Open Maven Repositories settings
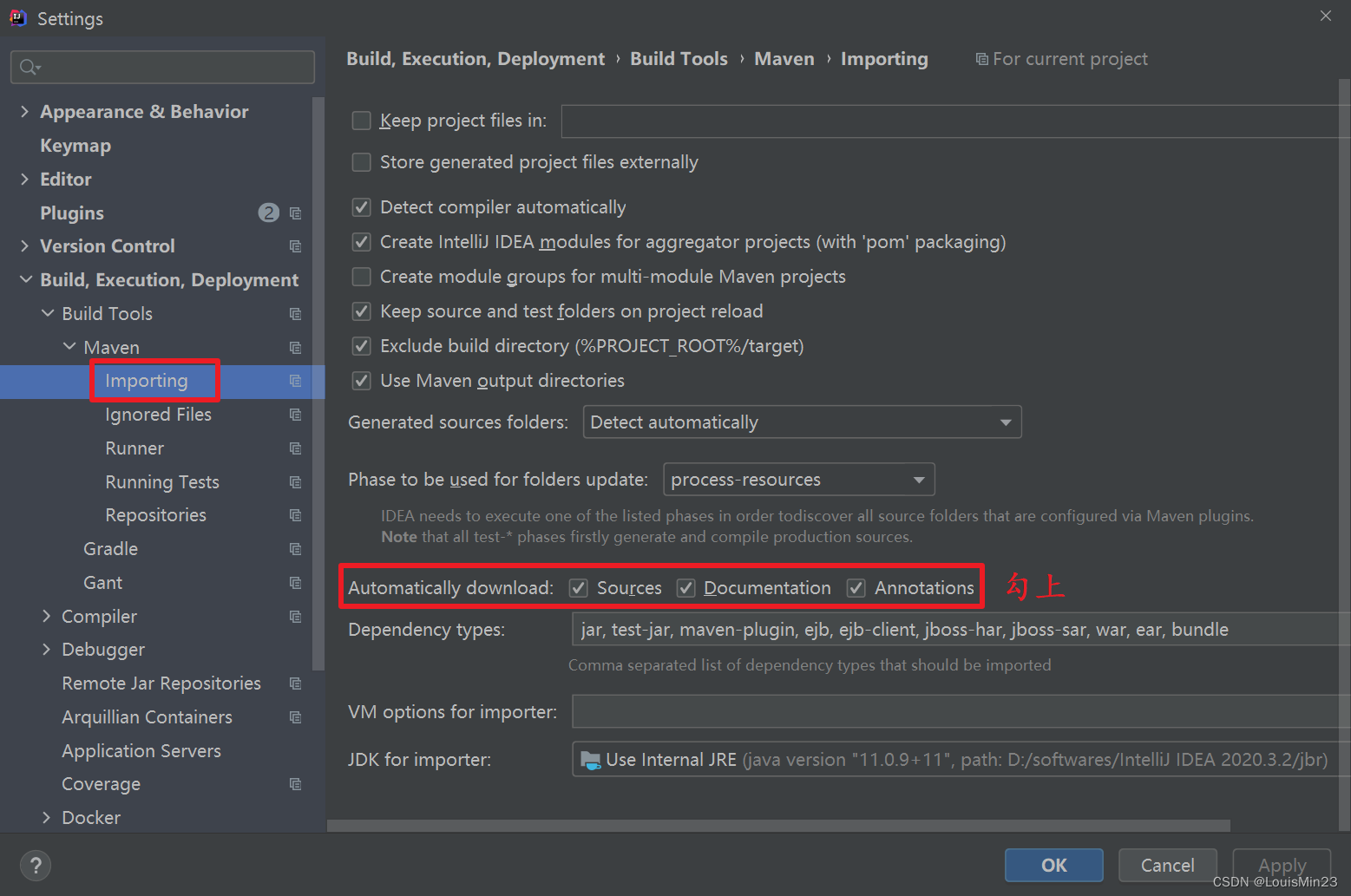1351x896 pixels. coord(156,515)
